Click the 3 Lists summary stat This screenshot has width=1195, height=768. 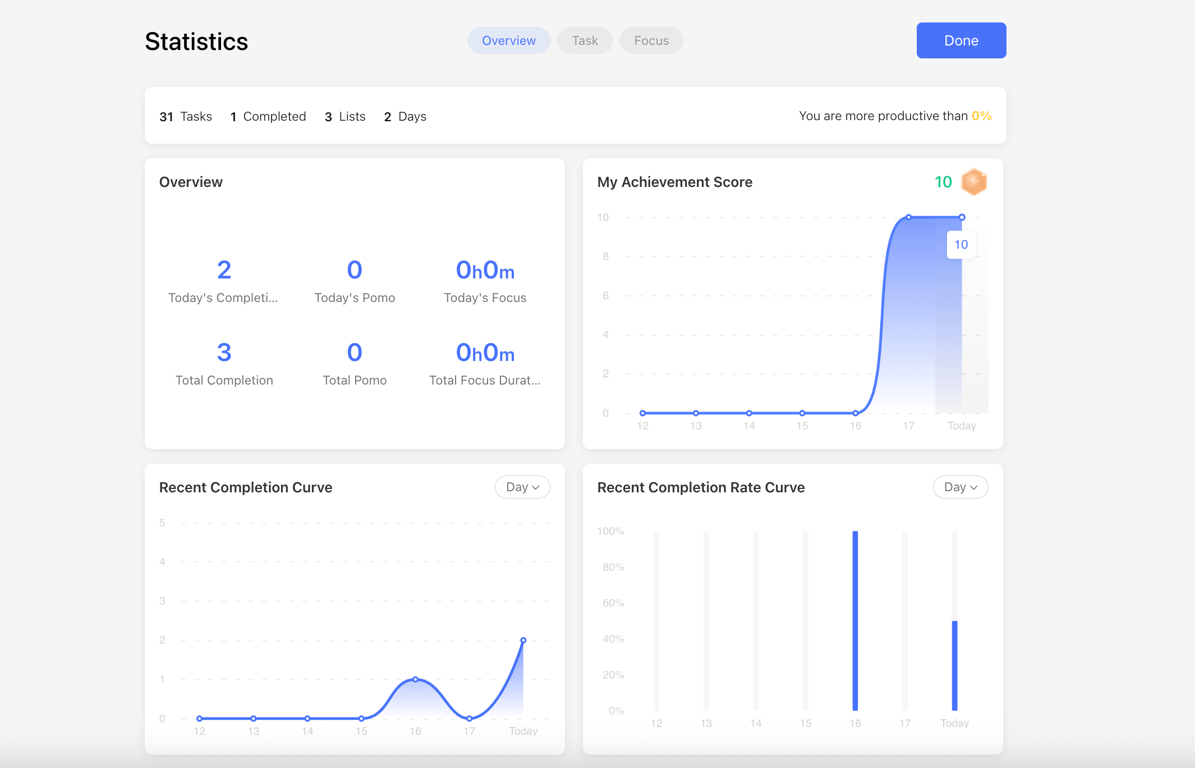pos(344,116)
